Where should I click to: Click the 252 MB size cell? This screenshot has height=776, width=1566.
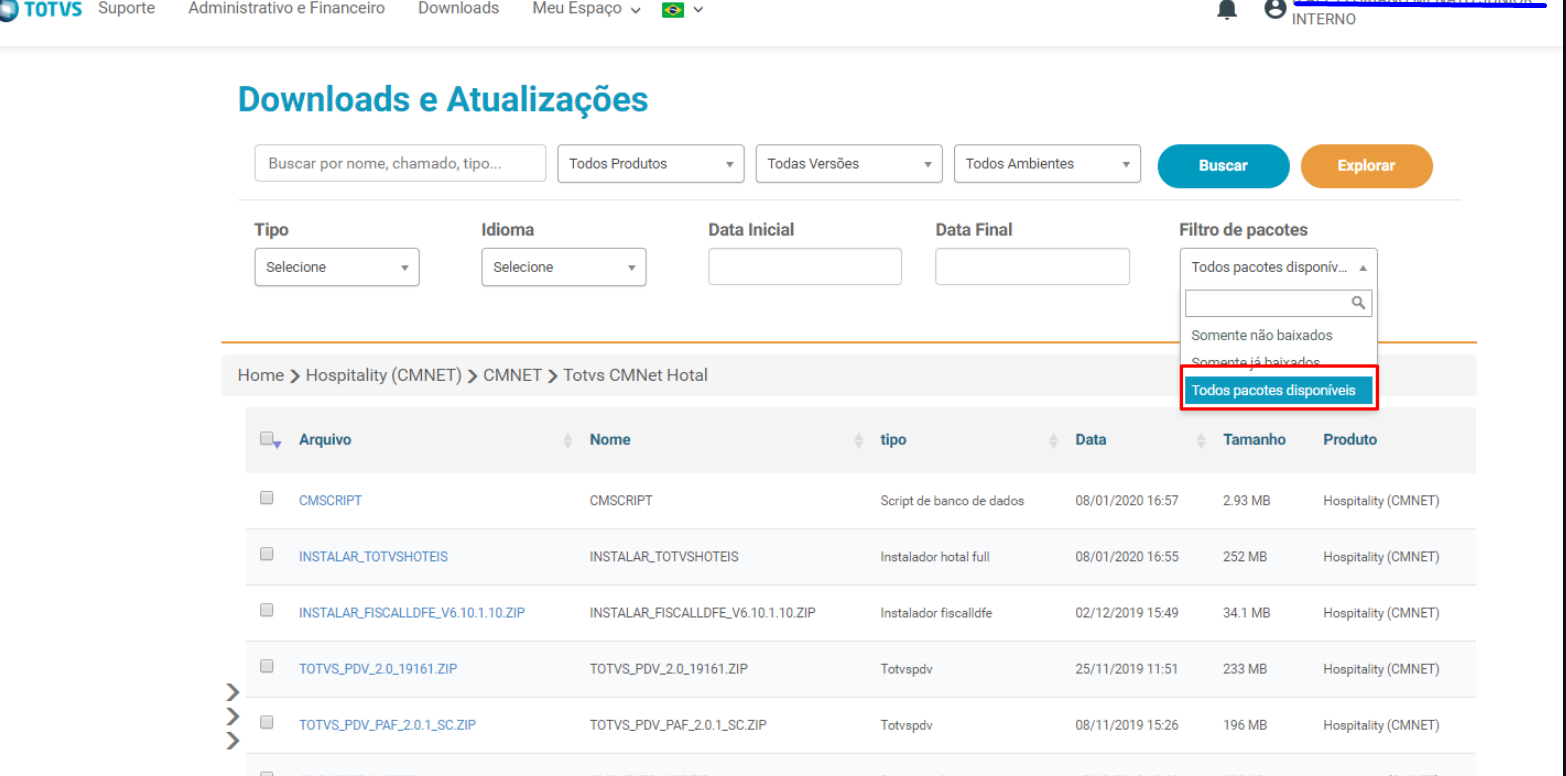(x=1245, y=556)
